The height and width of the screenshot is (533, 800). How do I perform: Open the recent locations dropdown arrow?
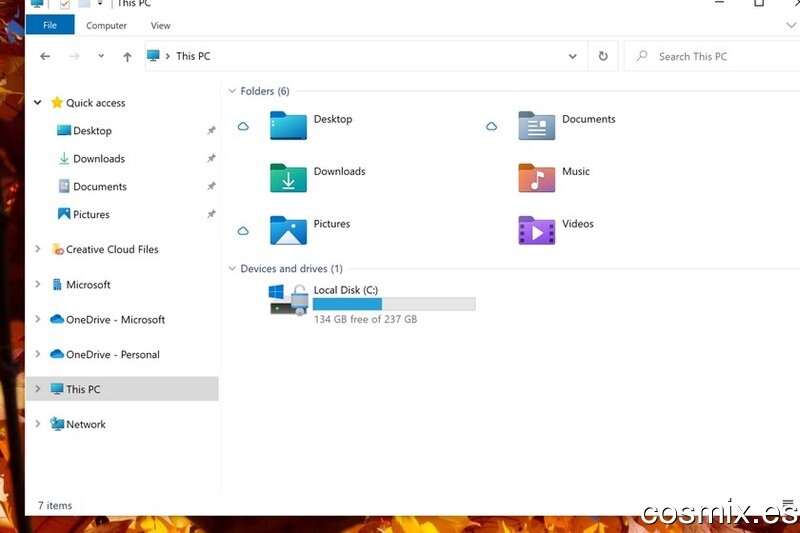click(x=101, y=56)
